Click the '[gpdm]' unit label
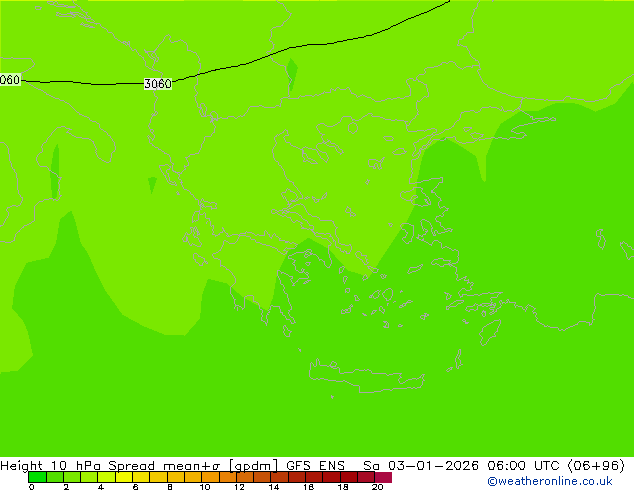Screen dimensions: 634x490 tap(254, 466)
